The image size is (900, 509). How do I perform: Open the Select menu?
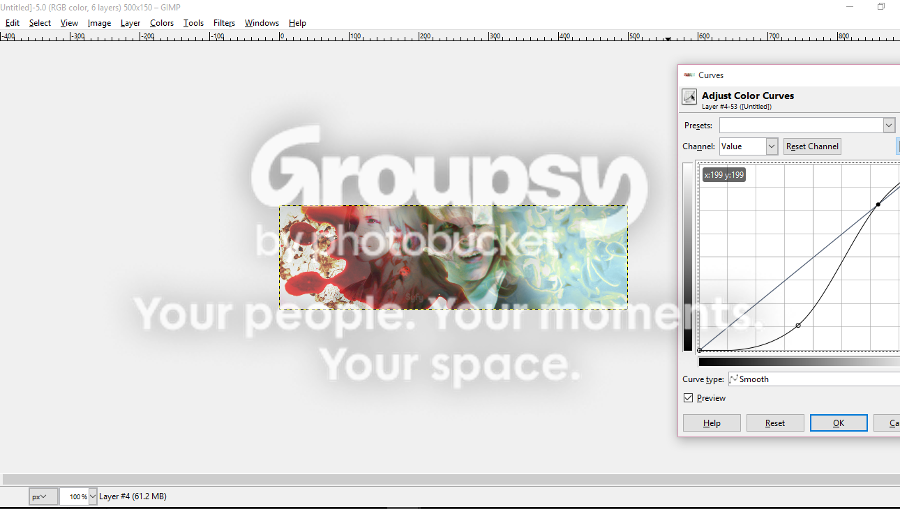click(40, 23)
